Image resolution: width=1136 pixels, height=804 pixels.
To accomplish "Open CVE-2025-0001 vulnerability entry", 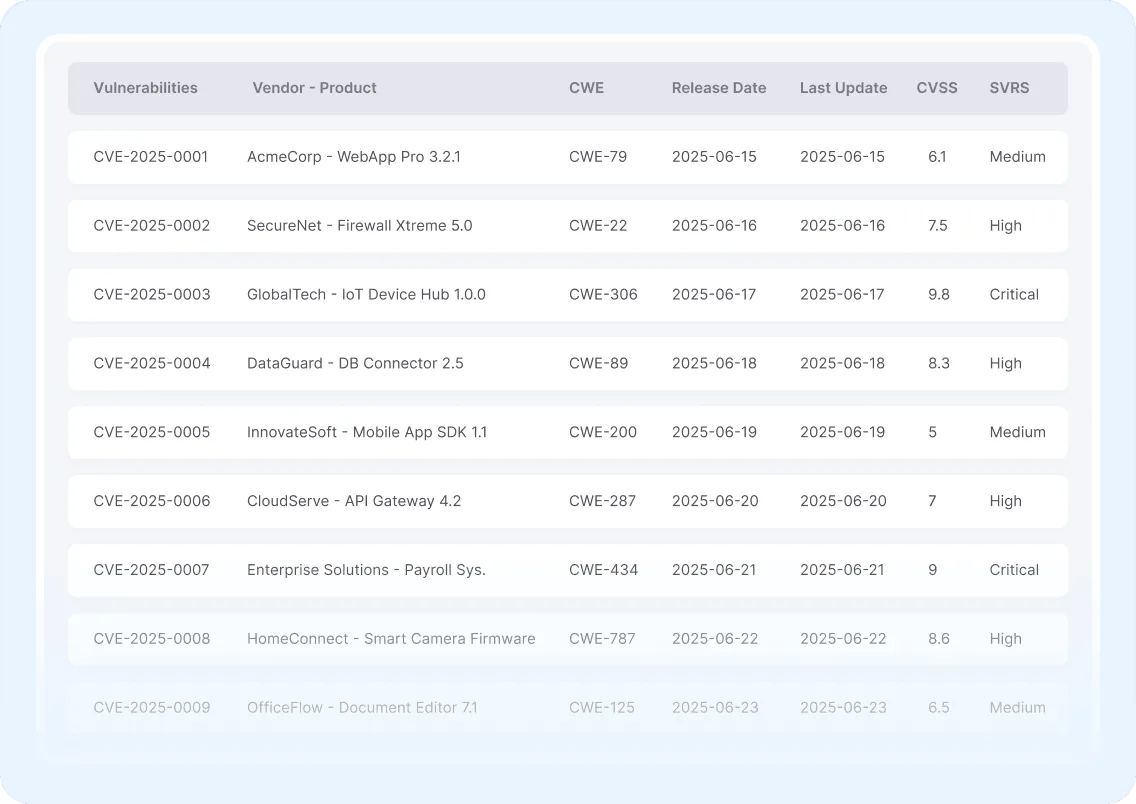I will click(151, 157).
